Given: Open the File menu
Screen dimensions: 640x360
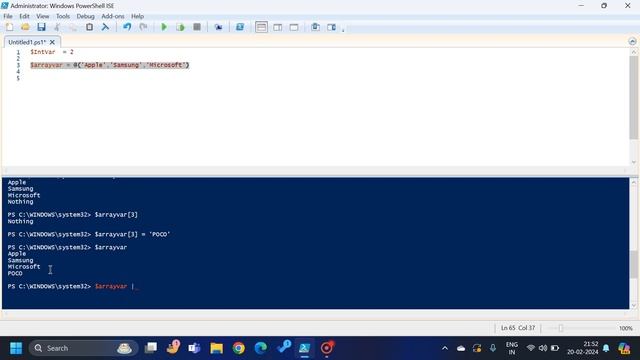Looking at the screenshot, I should coord(8,16).
